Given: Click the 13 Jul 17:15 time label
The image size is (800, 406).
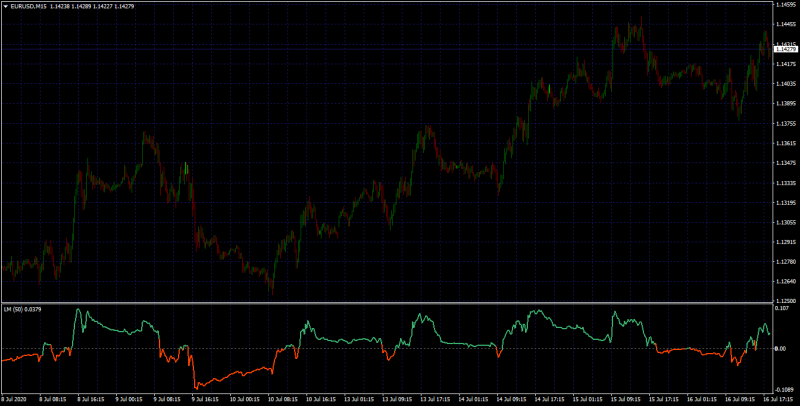Looking at the screenshot, I should coord(433,400).
